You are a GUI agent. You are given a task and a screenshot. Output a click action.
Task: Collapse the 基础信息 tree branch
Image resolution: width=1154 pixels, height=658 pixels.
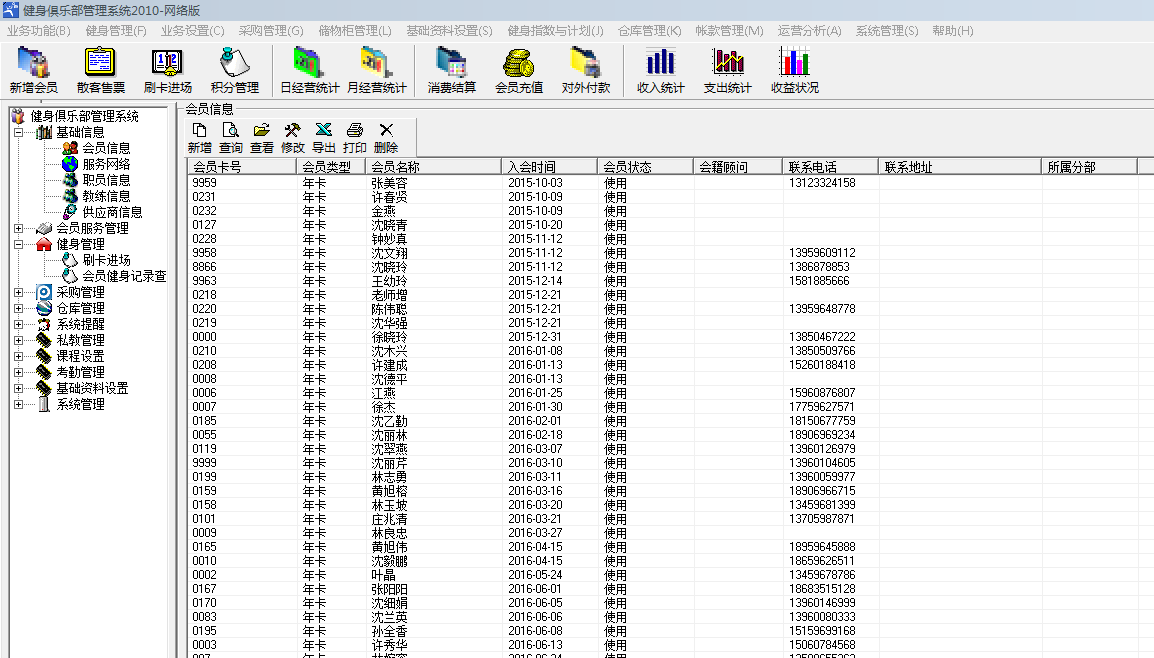click(x=17, y=130)
